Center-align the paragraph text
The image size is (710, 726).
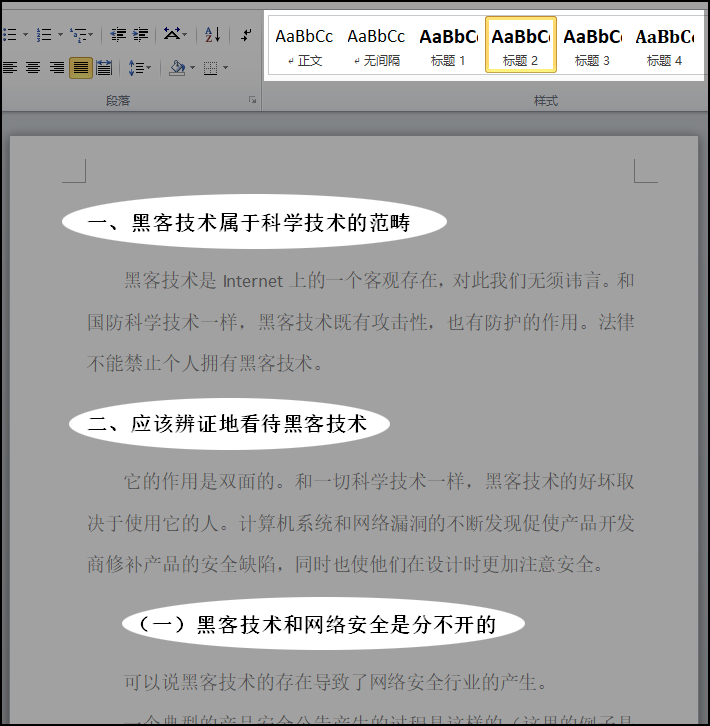(x=33, y=68)
